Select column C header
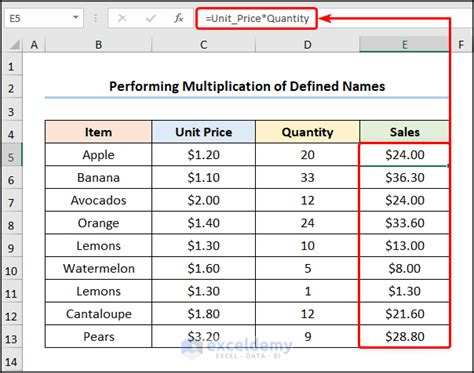Screen dimensions: 474x373 204,44
